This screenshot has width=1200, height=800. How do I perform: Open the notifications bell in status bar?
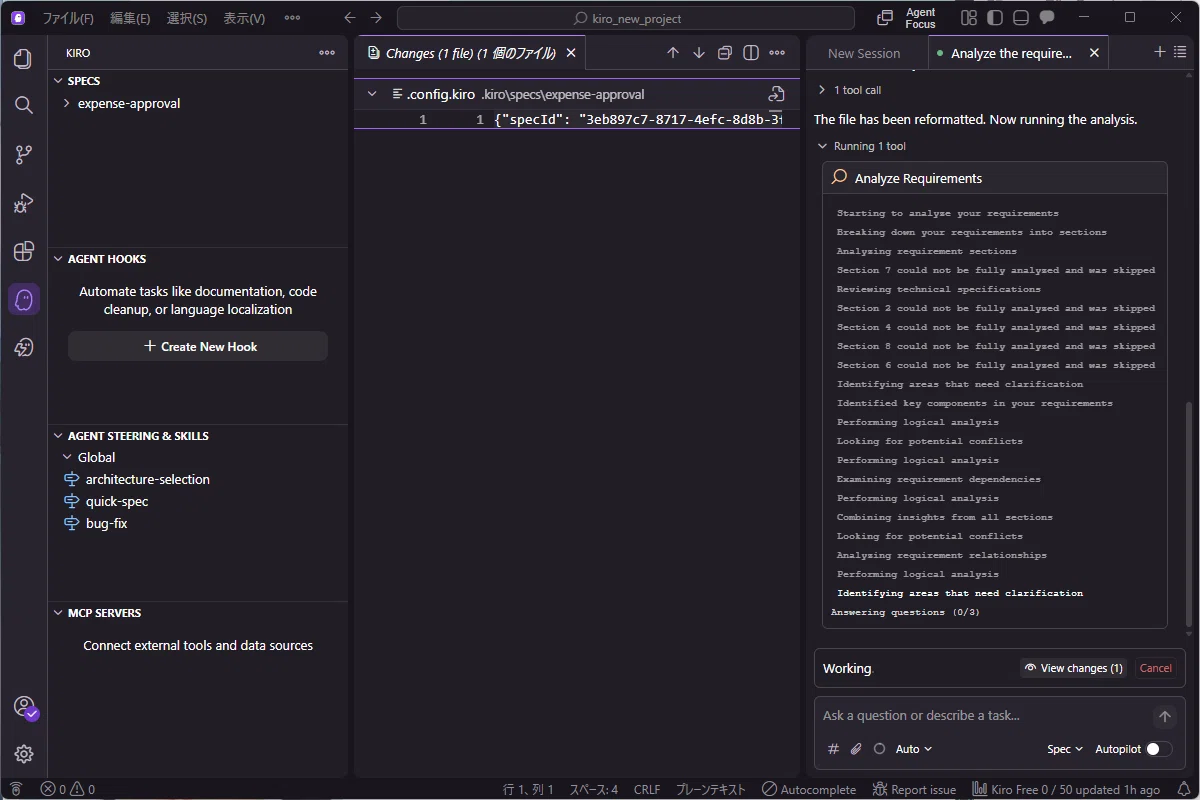click(1184, 789)
